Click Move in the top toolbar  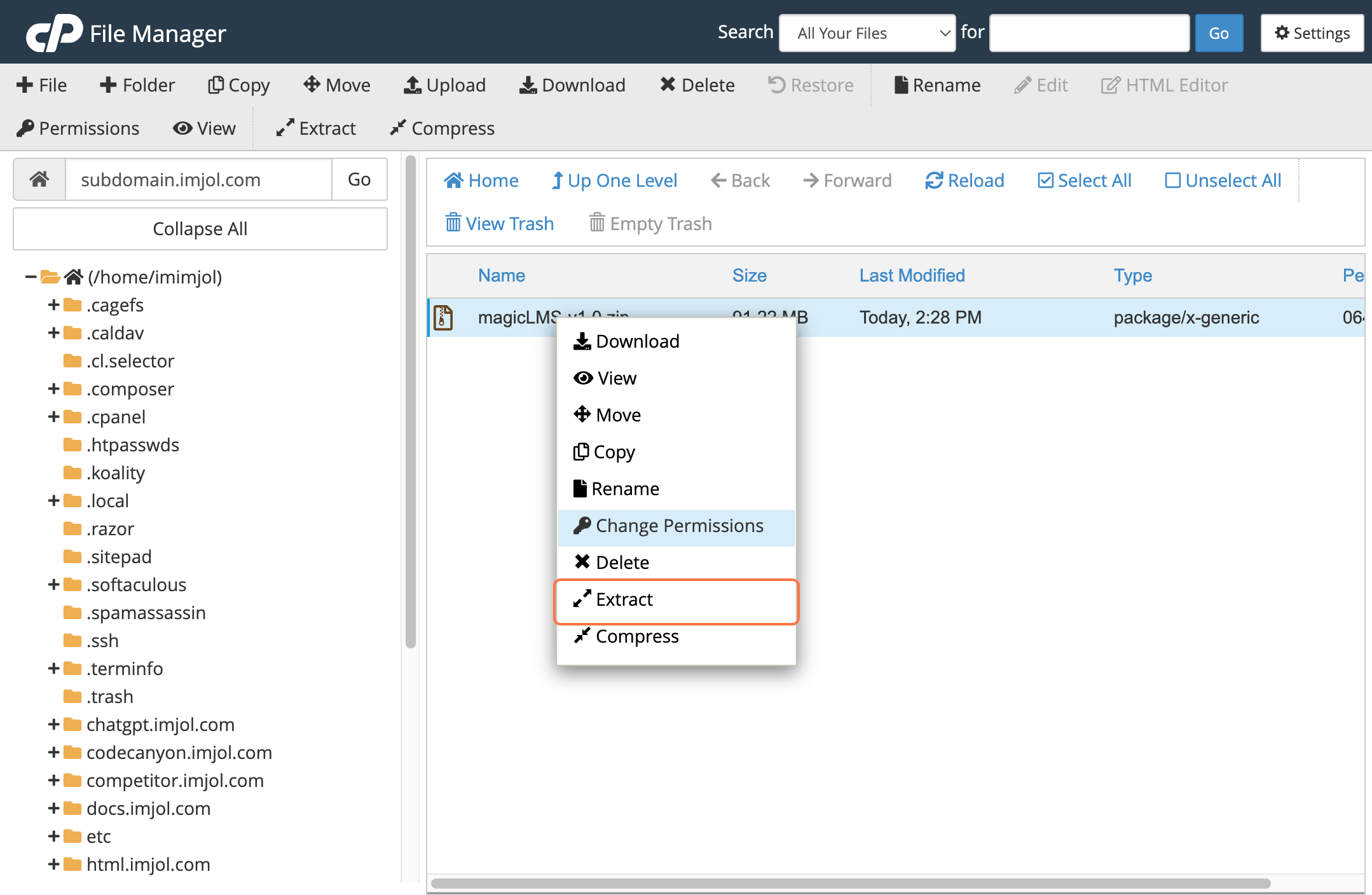point(337,85)
